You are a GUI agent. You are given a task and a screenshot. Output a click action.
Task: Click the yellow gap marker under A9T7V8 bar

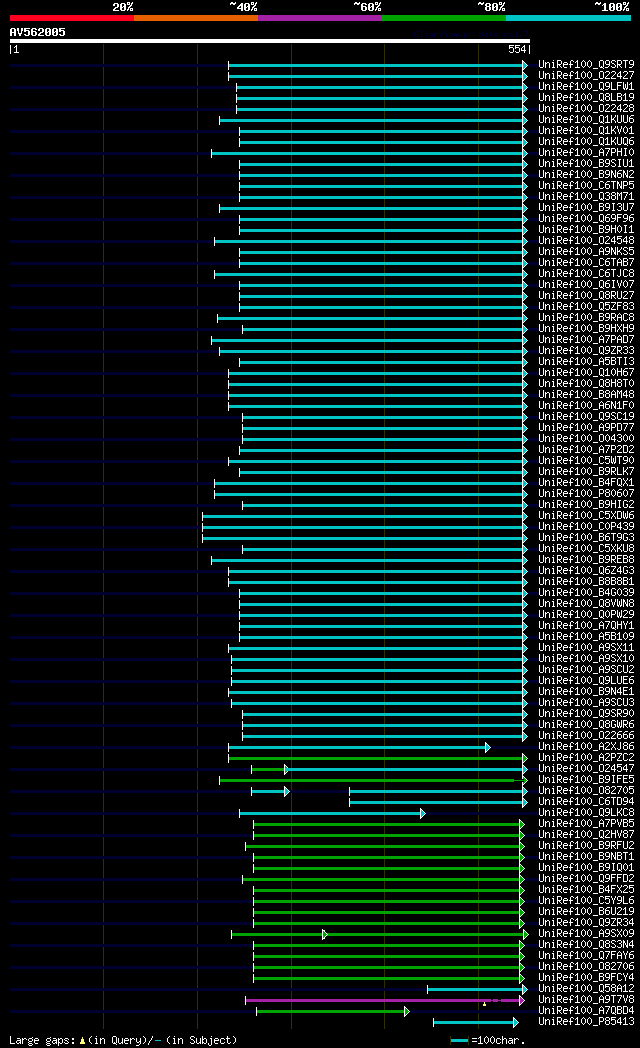[484, 1004]
